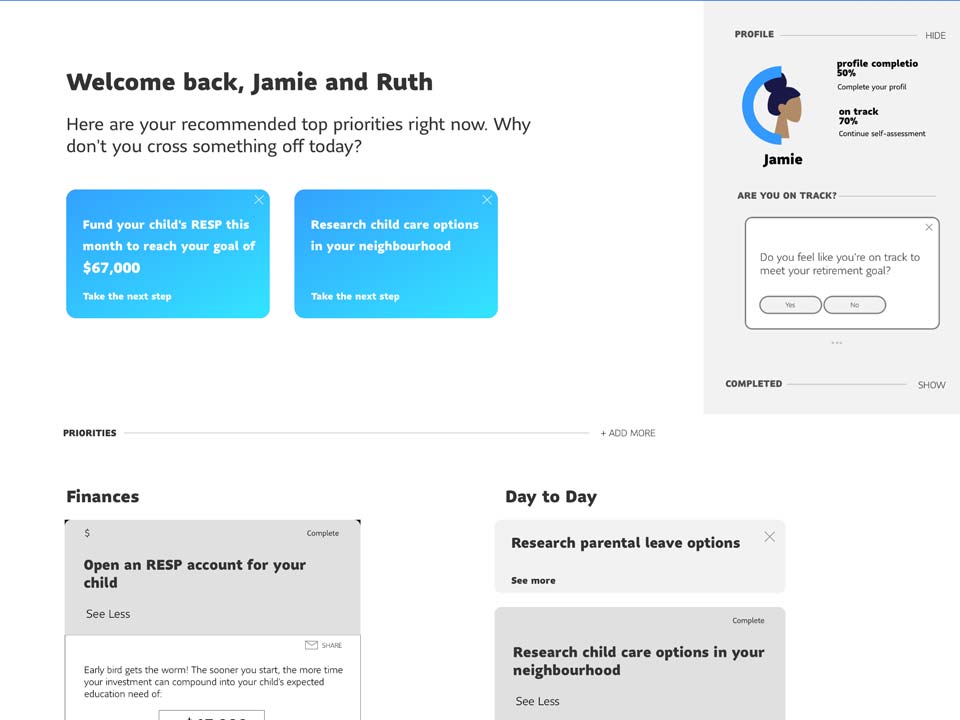Click + ADD MORE priorities
Image resolution: width=960 pixels, height=720 pixels.
[x=628, y=433]
